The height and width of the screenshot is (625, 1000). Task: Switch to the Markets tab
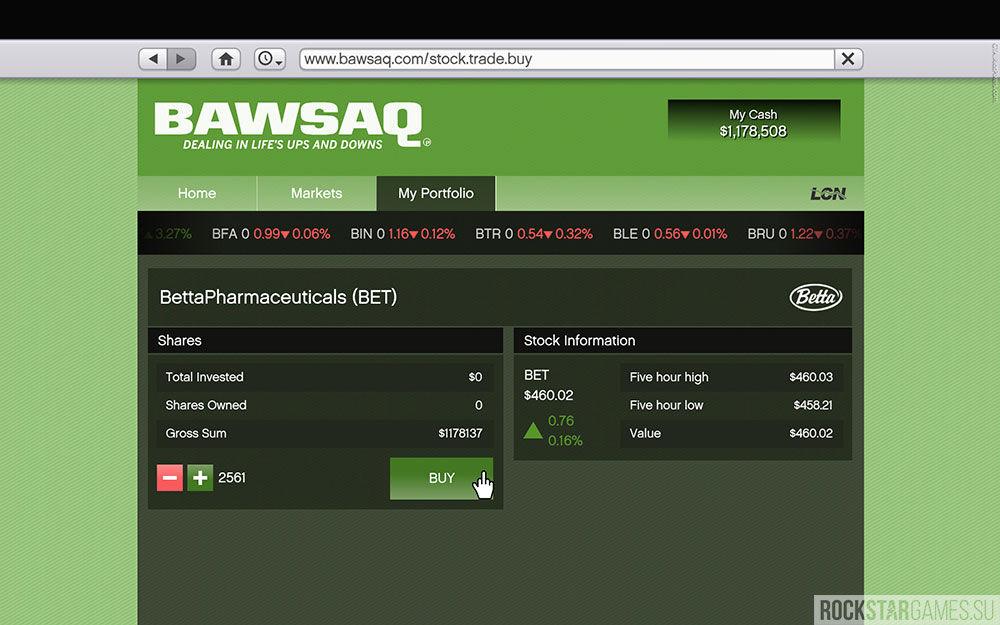(x=316, y=193)
